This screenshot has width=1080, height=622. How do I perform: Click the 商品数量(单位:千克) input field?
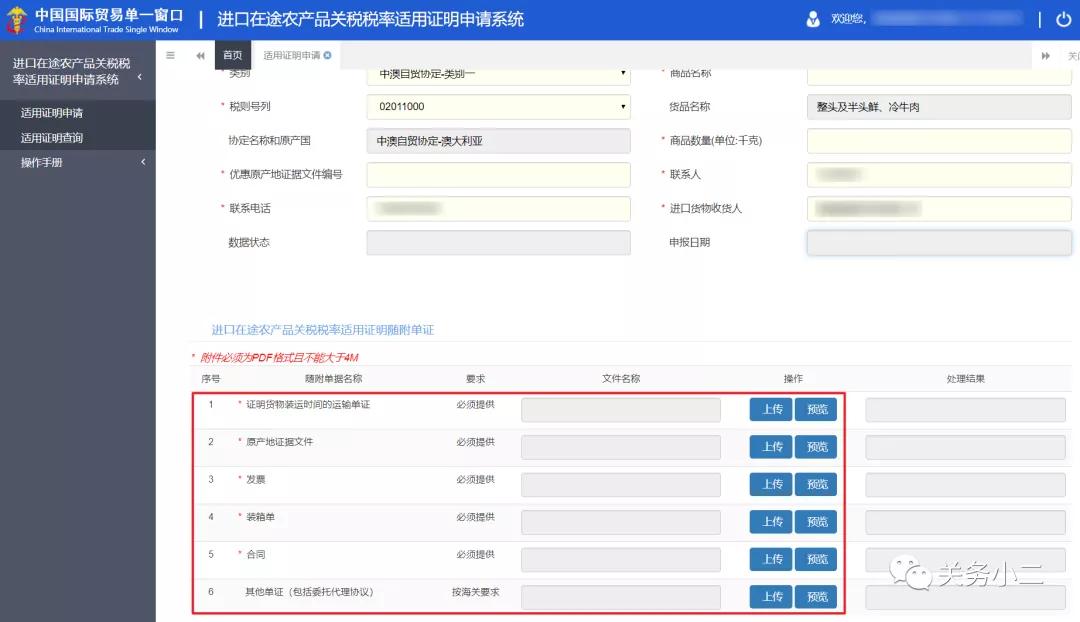(x=938, y=140)
